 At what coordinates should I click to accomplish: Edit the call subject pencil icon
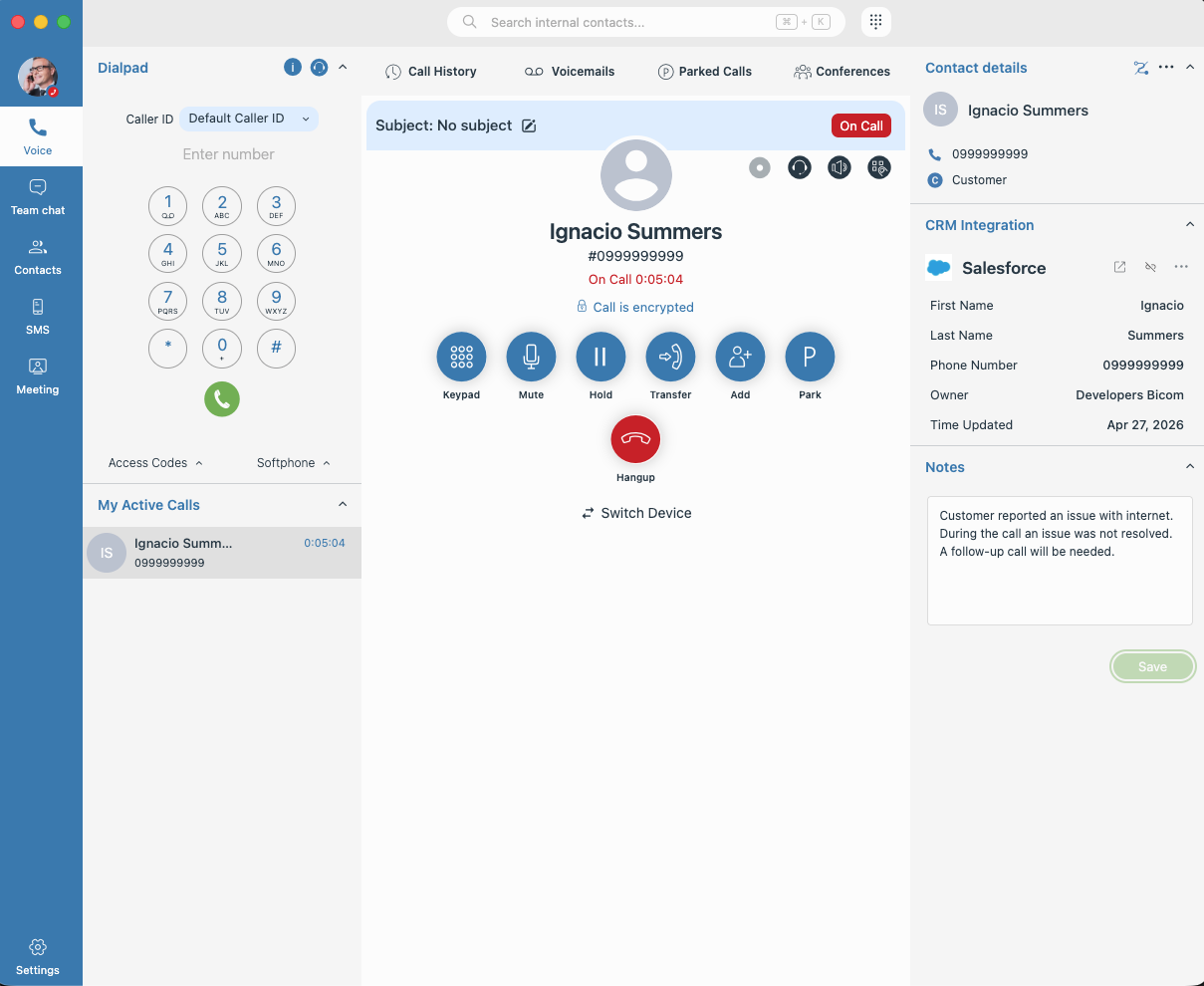click(x=530, y=125)
